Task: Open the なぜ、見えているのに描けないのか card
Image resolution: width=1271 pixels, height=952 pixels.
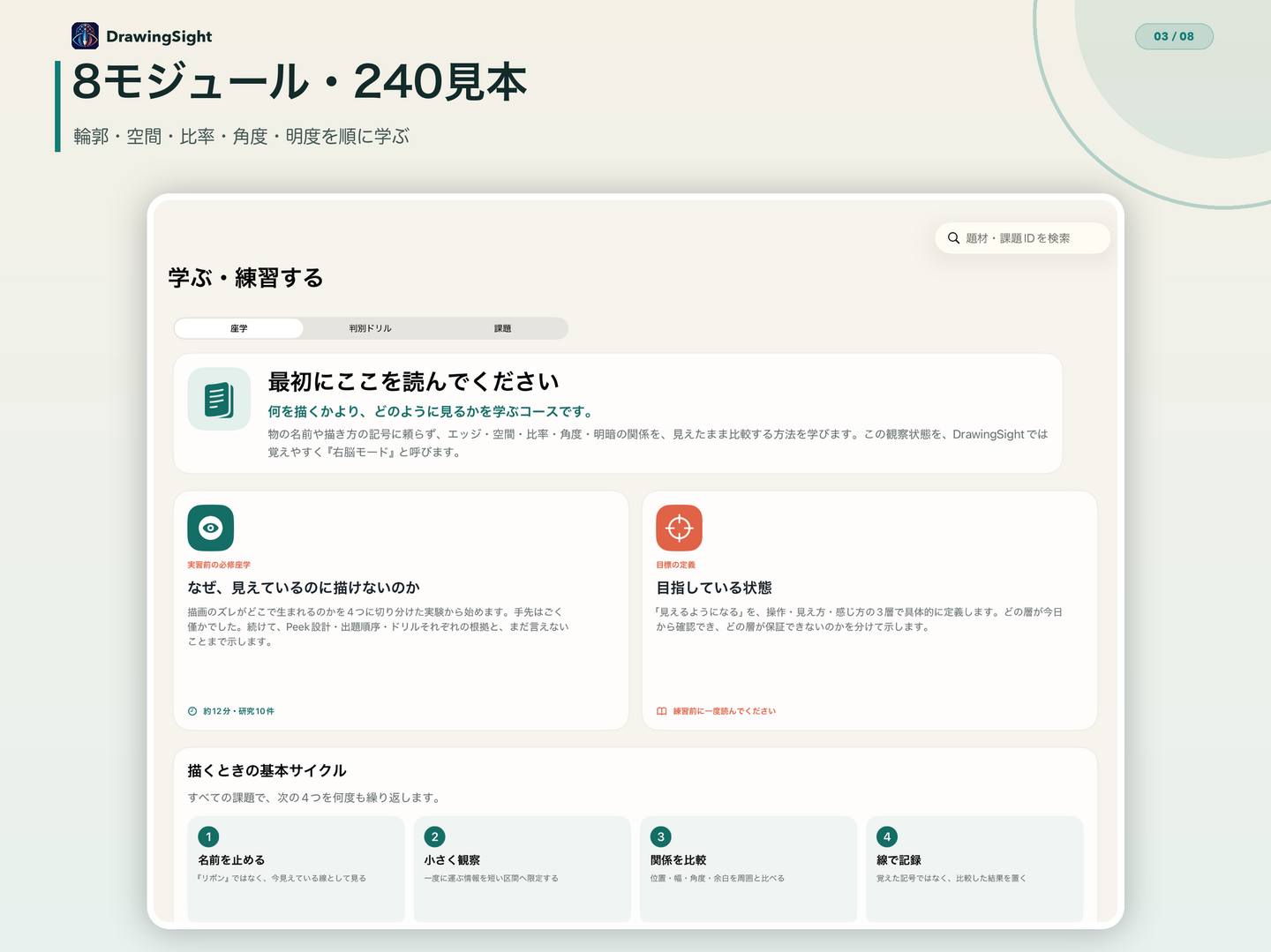Action: pos(401,611)
